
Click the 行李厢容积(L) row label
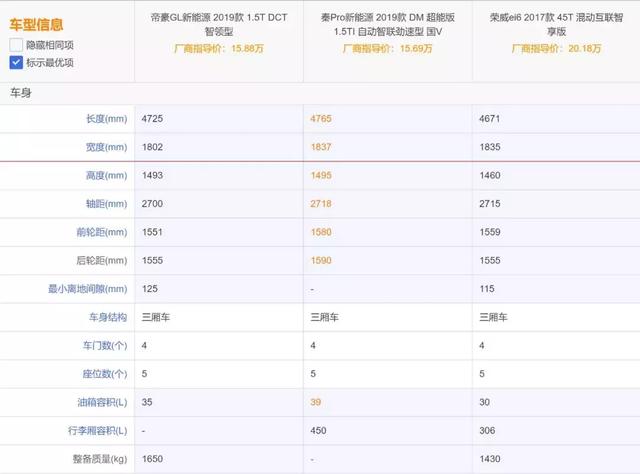click(x=98, y=431)
